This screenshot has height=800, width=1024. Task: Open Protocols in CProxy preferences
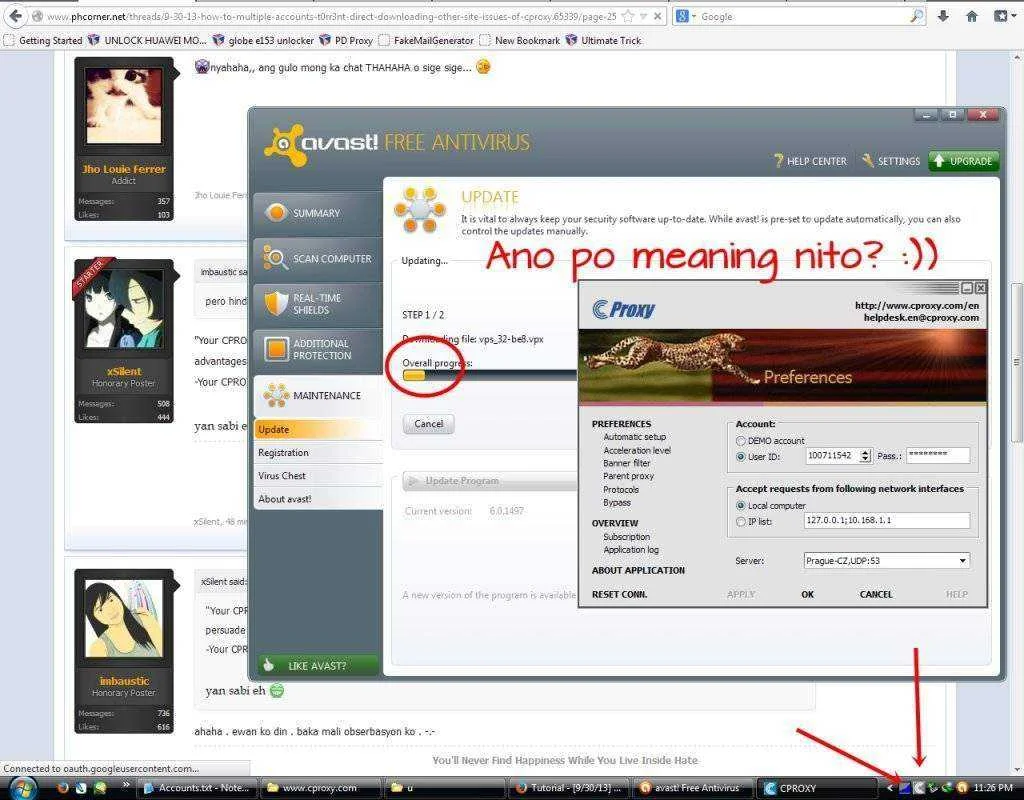coord(621,489)
